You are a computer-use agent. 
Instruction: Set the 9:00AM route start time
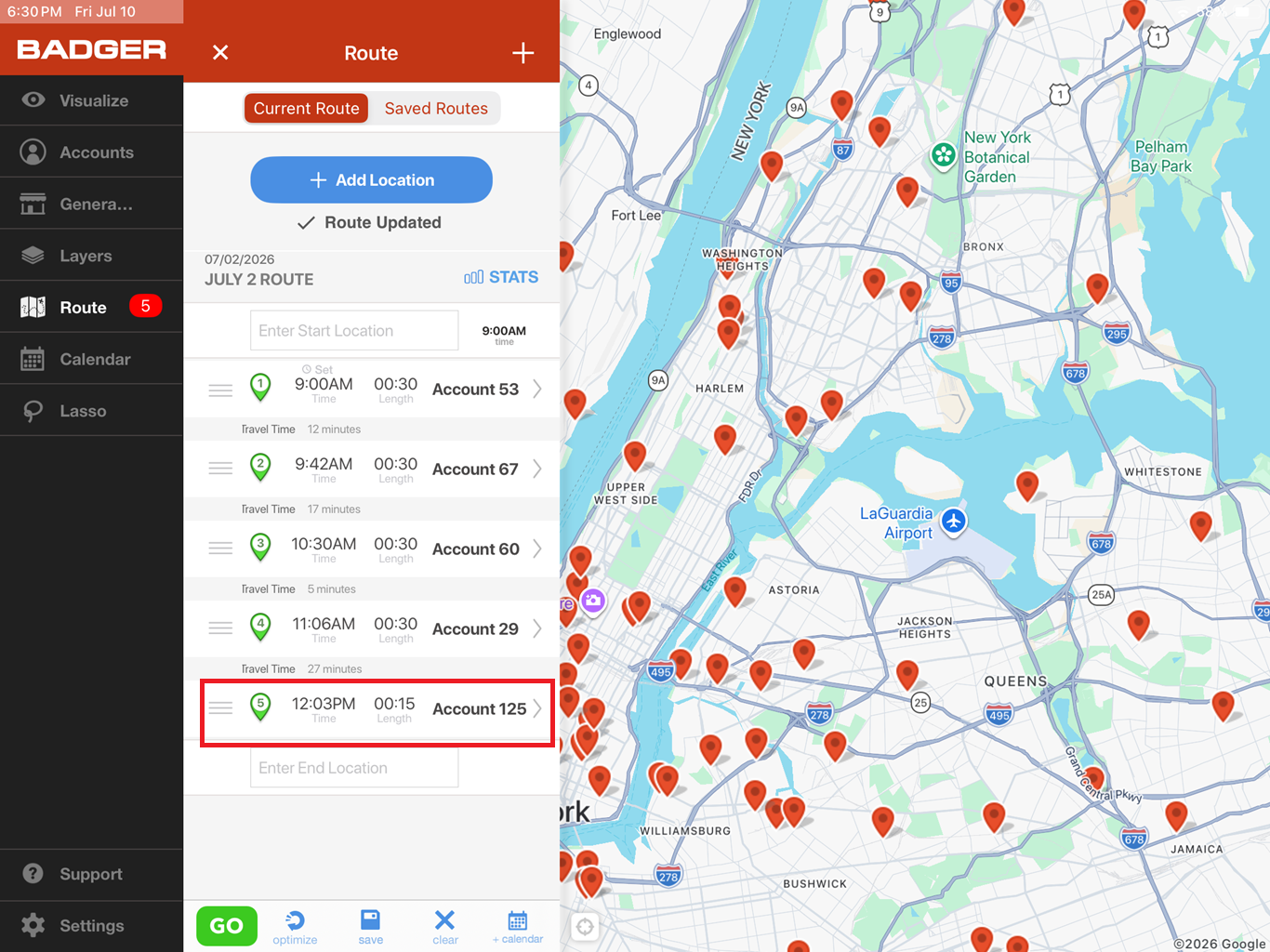click(x=504, y=335)
